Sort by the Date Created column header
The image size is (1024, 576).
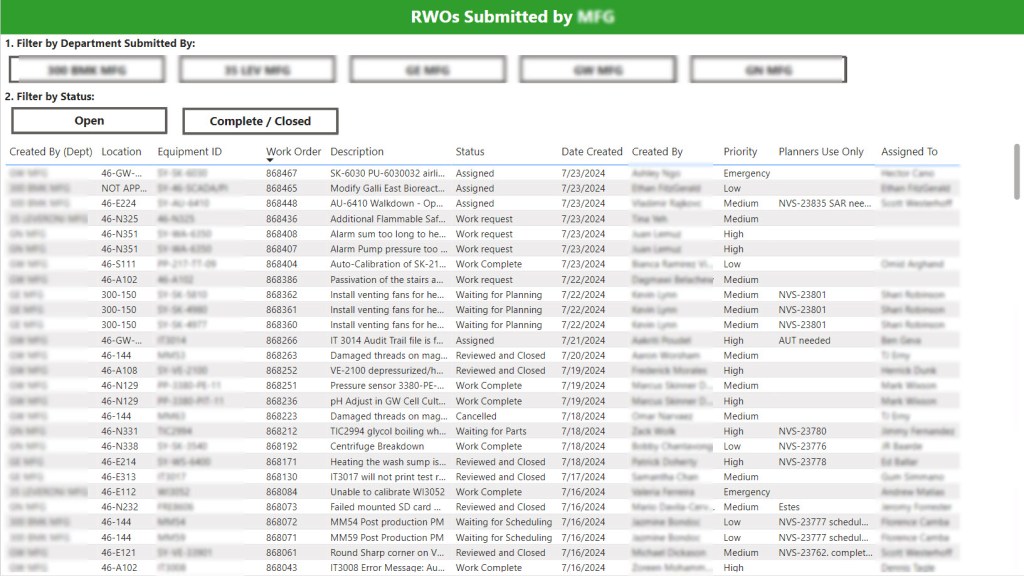(x=591, y=152)
